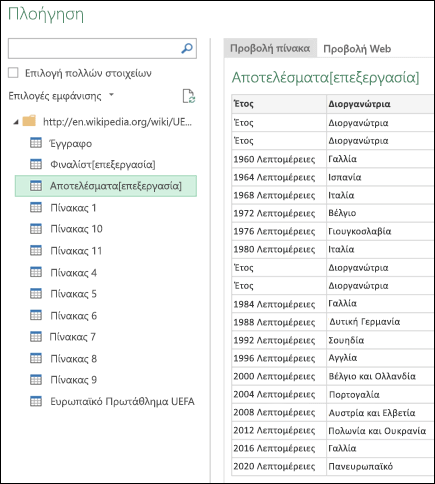Click the Βέλγιο και Ολλανδία cell
The image size is (435, 484).
click(x=380, y=376)
